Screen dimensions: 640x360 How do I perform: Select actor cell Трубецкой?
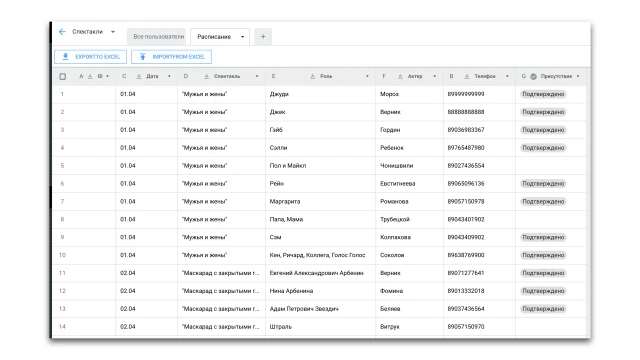tap(409, 220)
